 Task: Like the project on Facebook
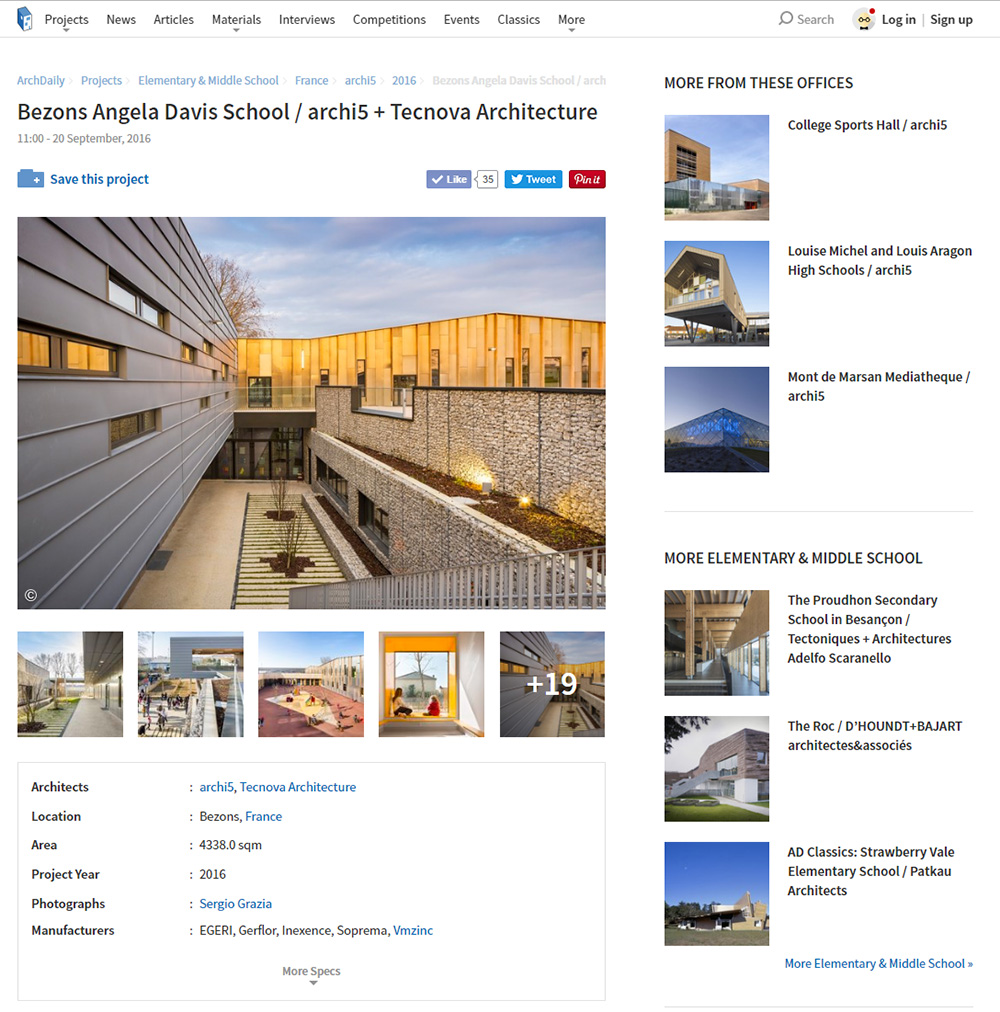coord(449,179)
